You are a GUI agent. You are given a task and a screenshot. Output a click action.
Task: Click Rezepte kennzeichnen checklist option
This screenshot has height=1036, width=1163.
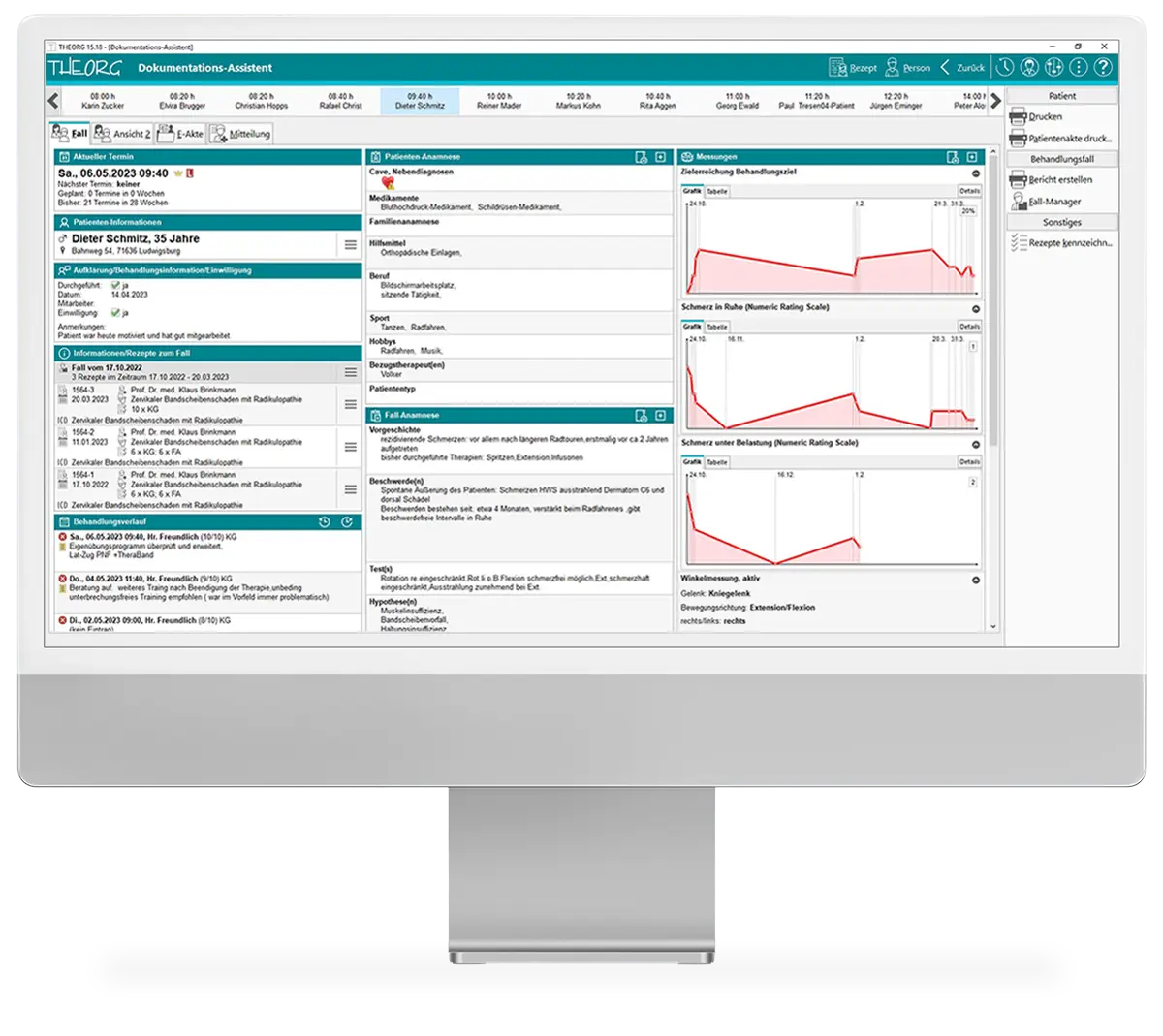click(1061, 243)
